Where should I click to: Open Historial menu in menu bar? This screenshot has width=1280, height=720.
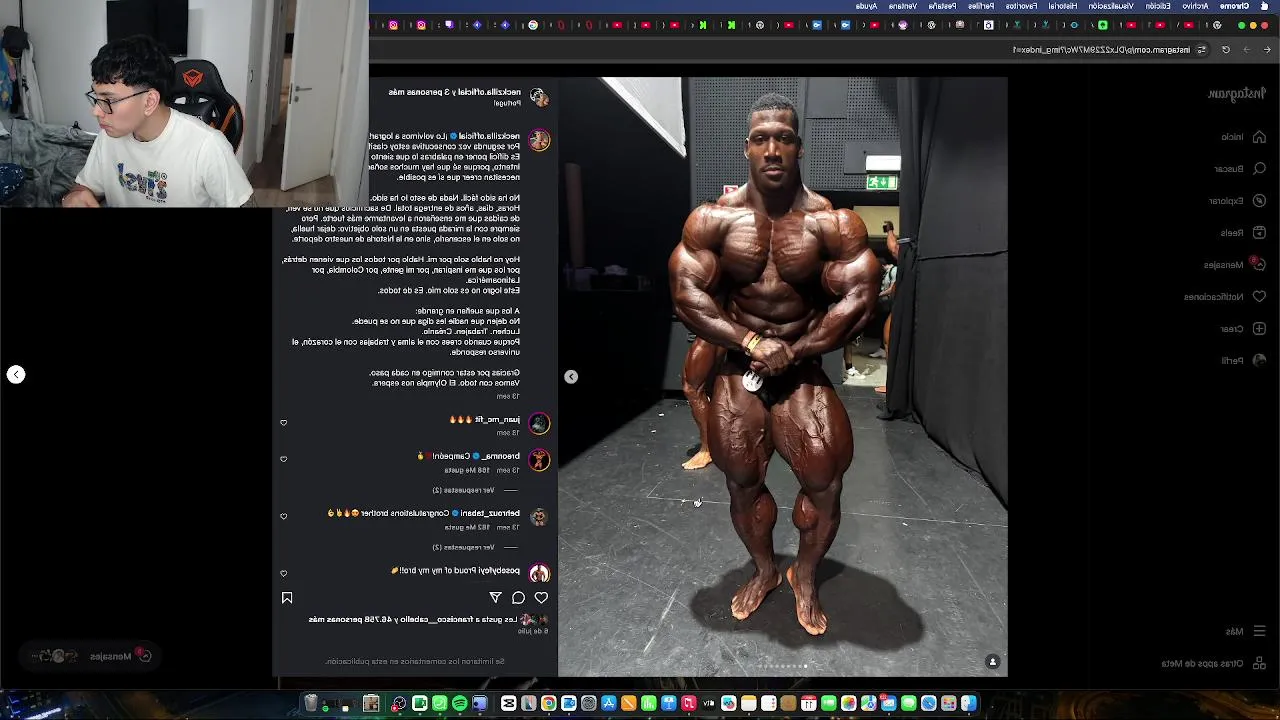(x=1062, y=6)
